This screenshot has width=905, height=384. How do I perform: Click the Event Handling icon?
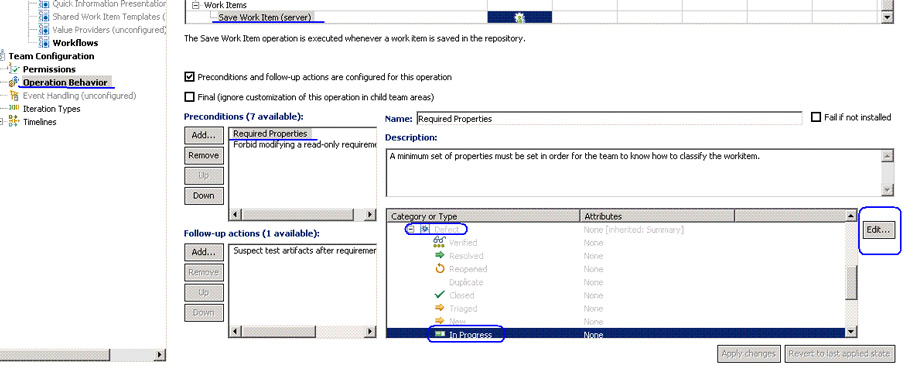tap(14, 96)
